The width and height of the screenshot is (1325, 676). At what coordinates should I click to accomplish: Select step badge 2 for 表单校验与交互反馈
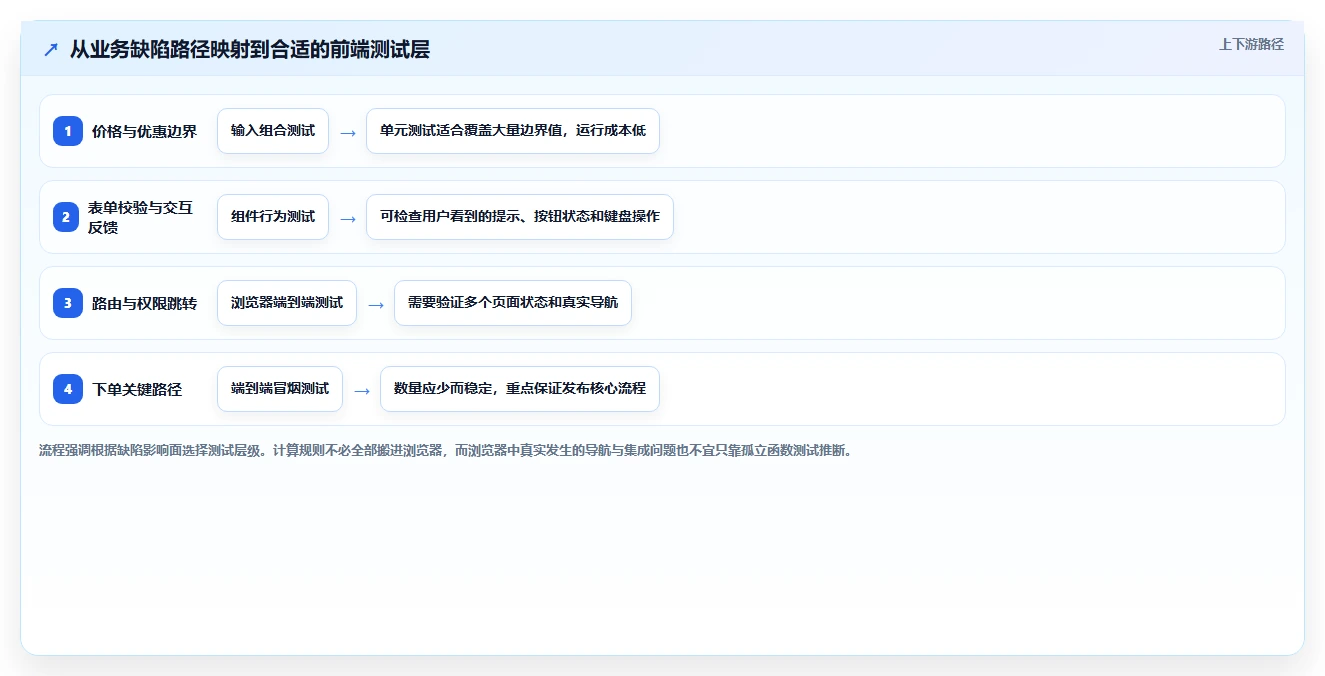(68, 217)
